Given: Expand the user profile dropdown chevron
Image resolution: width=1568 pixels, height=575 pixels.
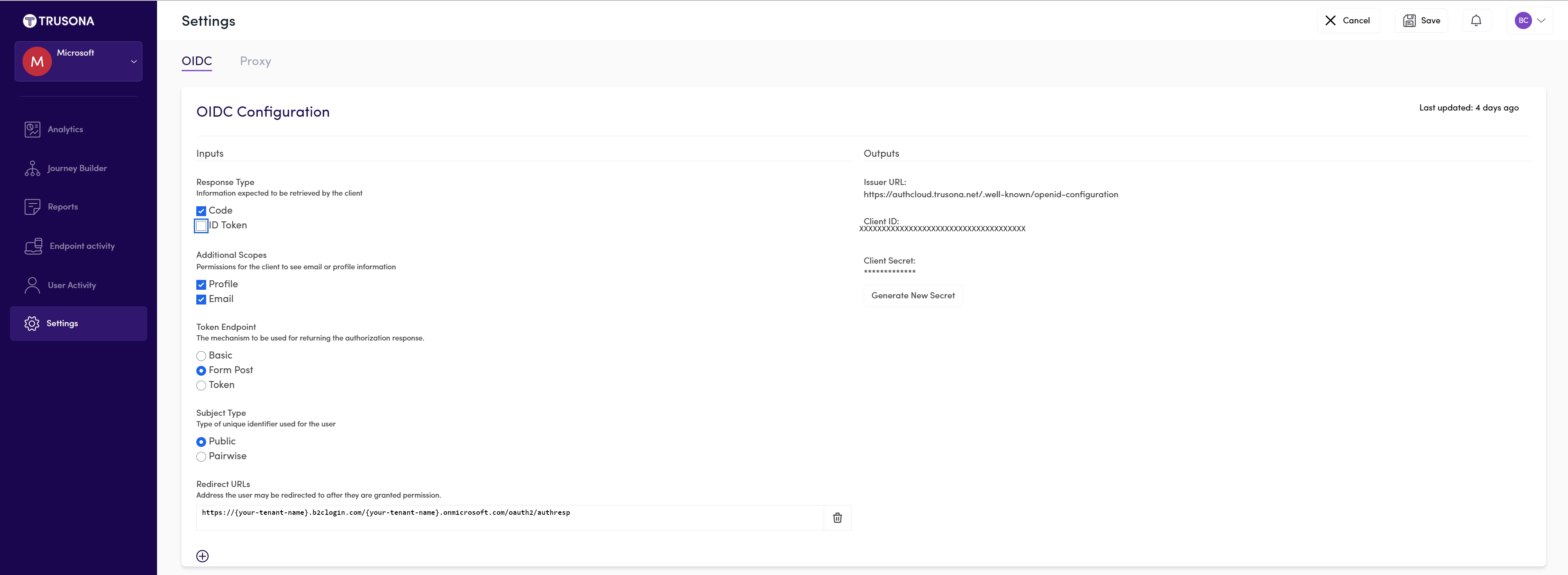Looking at the screenshot, I should [x=1541, y=21].
